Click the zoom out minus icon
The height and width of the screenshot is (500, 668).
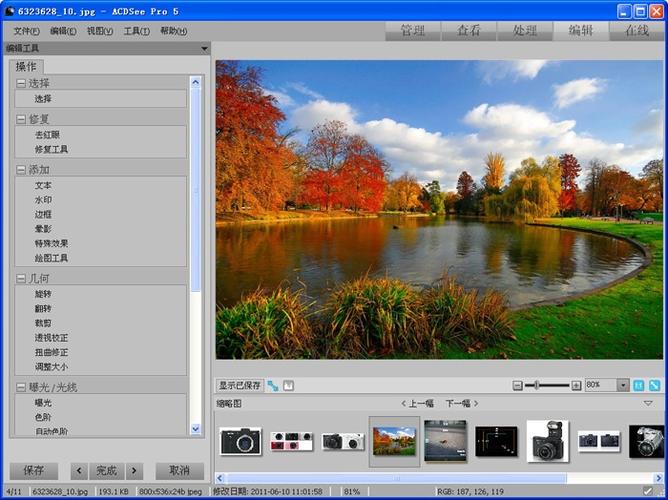pyautogui.click(x=518, y=385)
